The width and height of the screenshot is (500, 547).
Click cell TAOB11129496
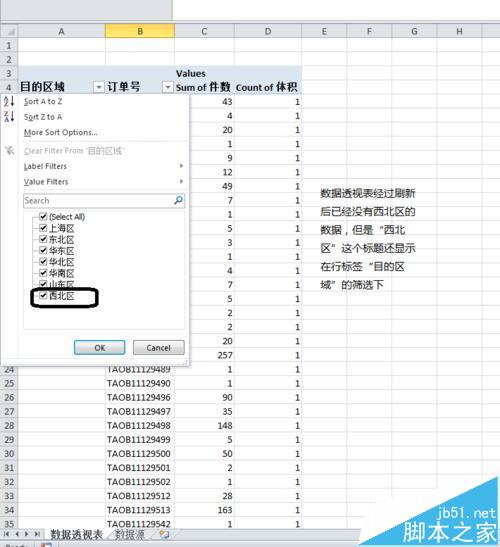pyautogui.click(x=140, y=397)
